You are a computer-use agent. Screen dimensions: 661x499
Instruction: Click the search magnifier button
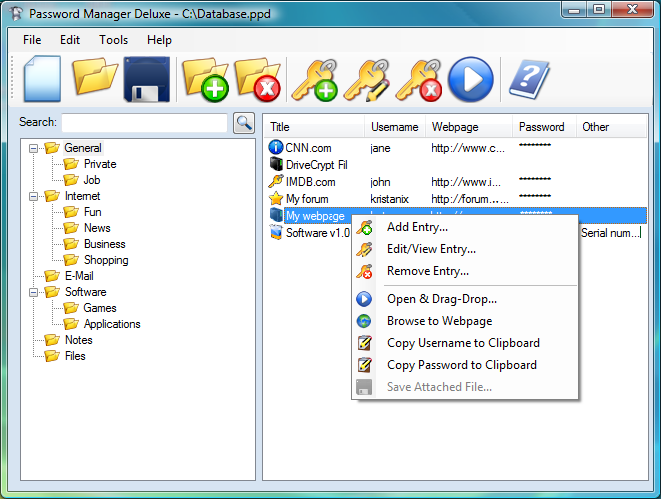[x=243, y=123]
